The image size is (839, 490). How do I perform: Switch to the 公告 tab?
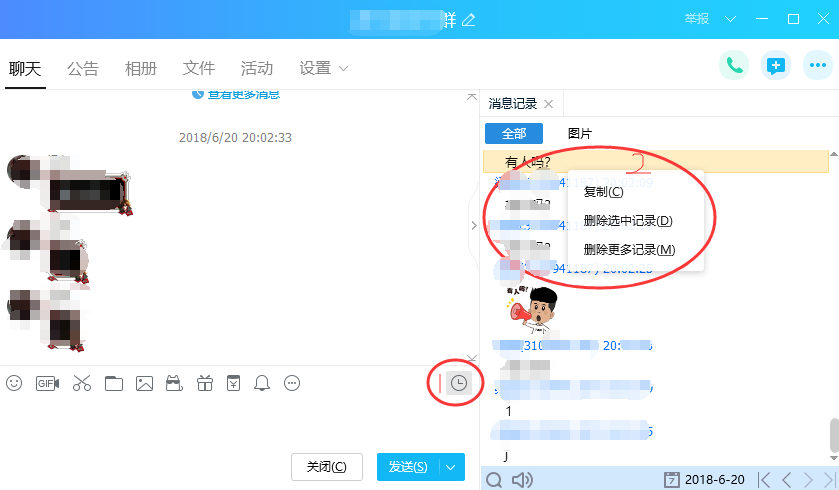[x=83, y=68]
